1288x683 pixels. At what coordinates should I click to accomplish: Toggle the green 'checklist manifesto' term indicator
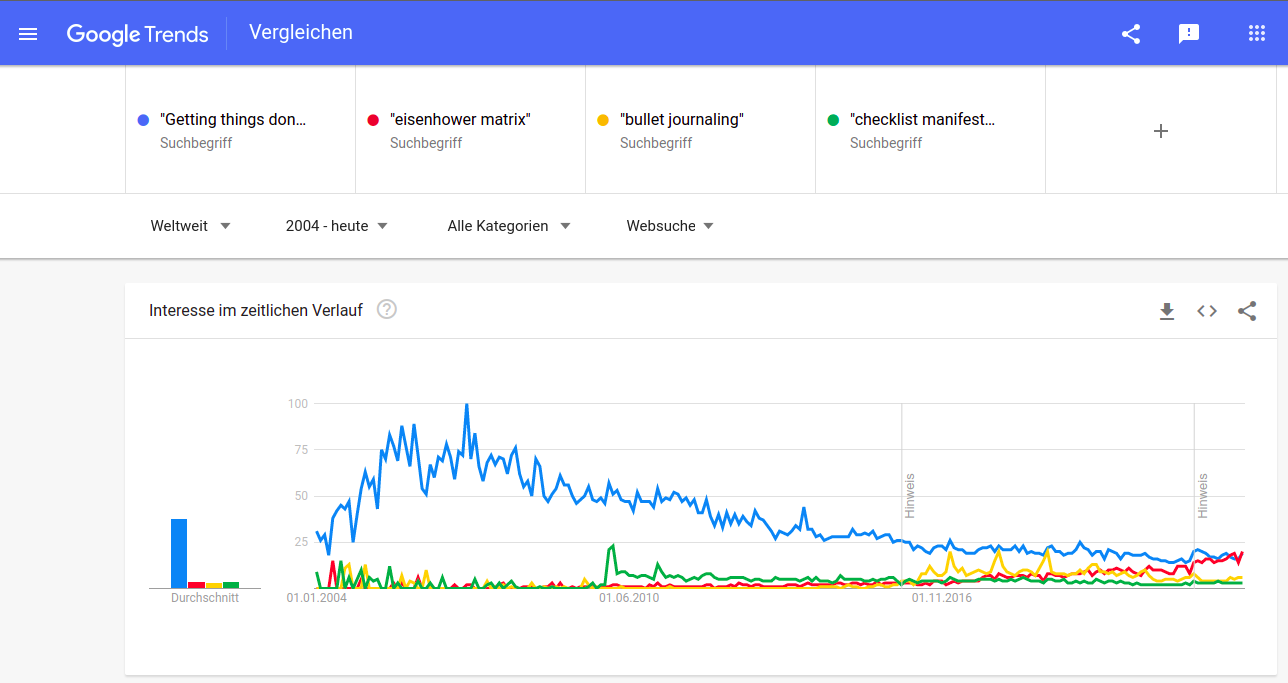(833, 119)
